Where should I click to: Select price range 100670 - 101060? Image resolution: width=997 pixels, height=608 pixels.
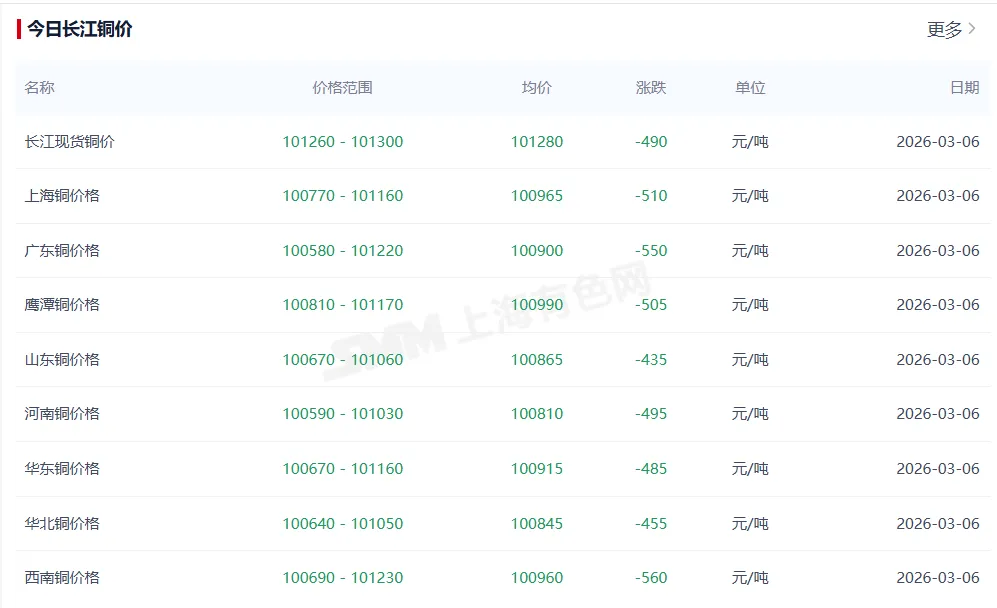[343, 359]
